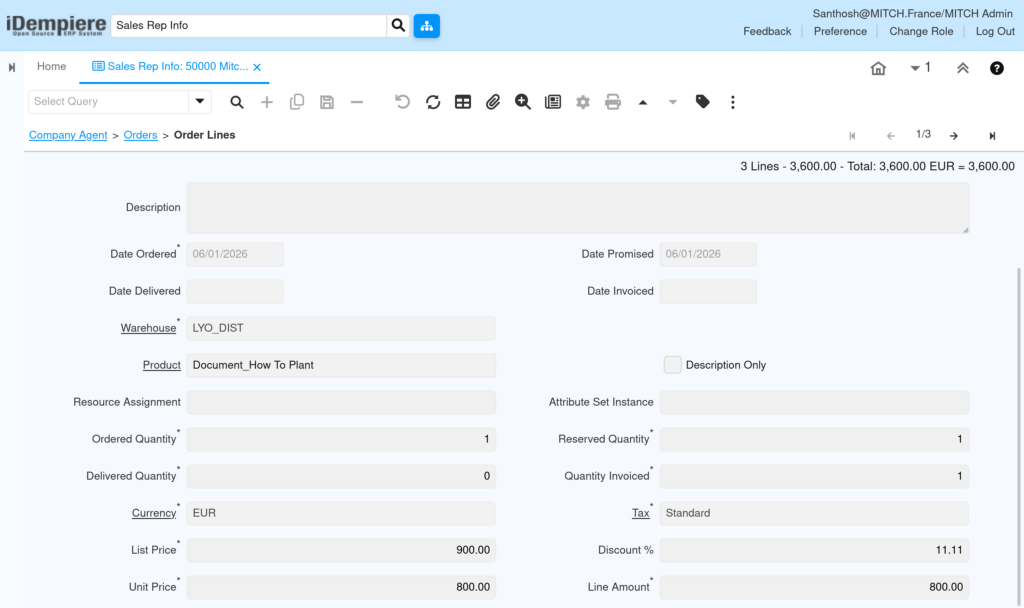Click the vertical scrollbar on right
The image size is (1024, 608).
(1019, 436)
